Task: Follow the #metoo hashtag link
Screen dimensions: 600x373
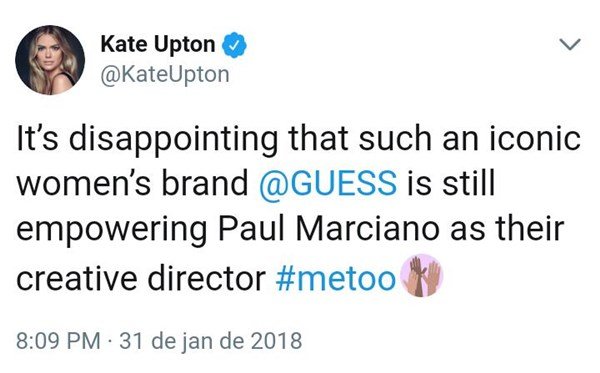Action: pyautogui.click(x=335, y=278)
